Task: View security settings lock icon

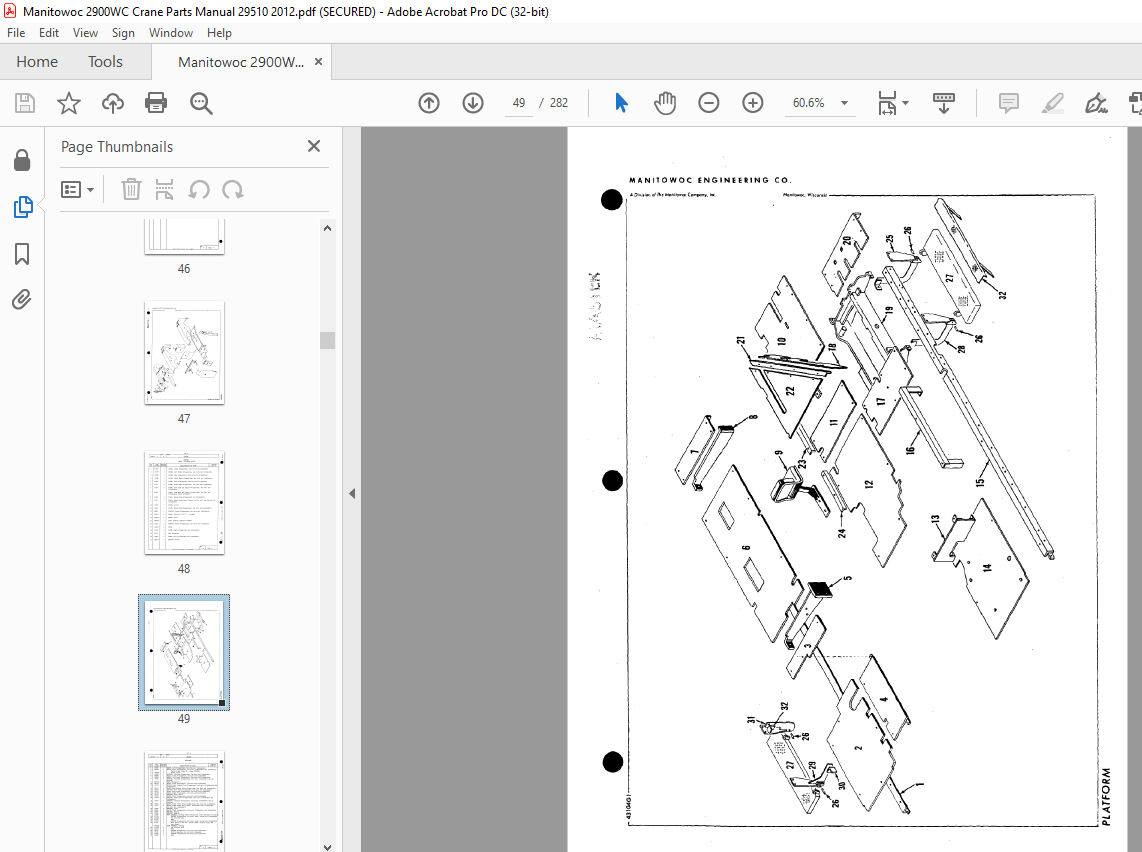Action: point(22,160)
